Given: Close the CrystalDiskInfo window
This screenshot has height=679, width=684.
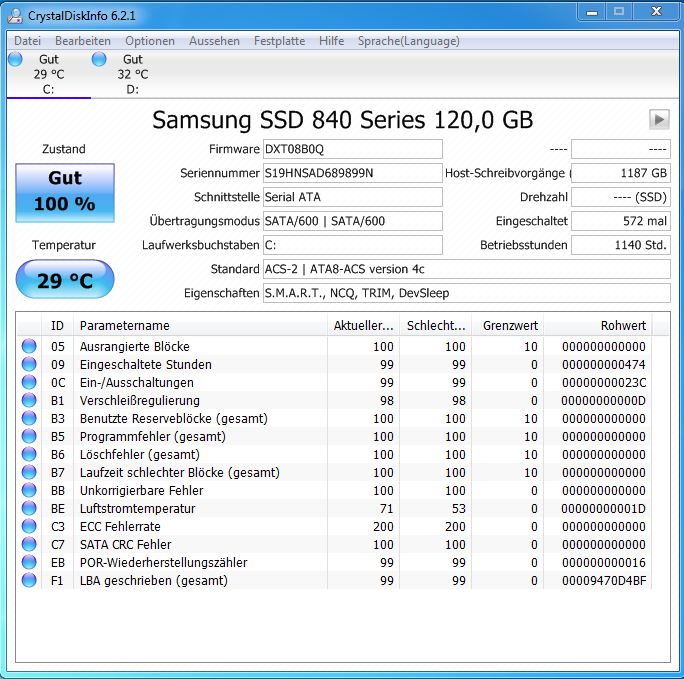Looking at the screenshot, I should pos(656,12).
